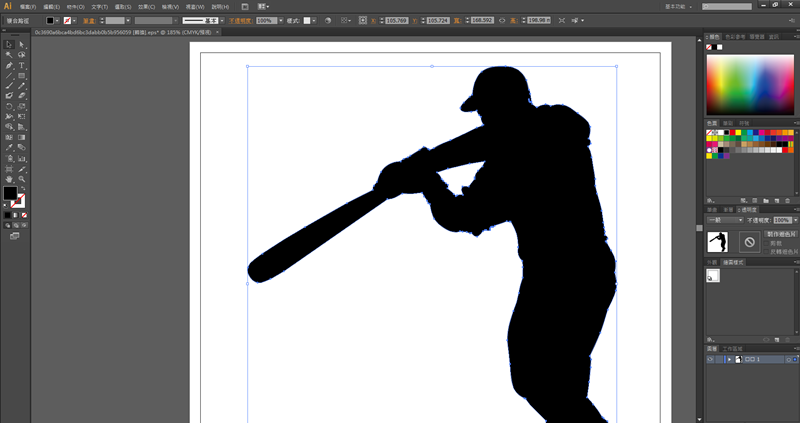Click the fill color box in toolbox

(10, 192)
